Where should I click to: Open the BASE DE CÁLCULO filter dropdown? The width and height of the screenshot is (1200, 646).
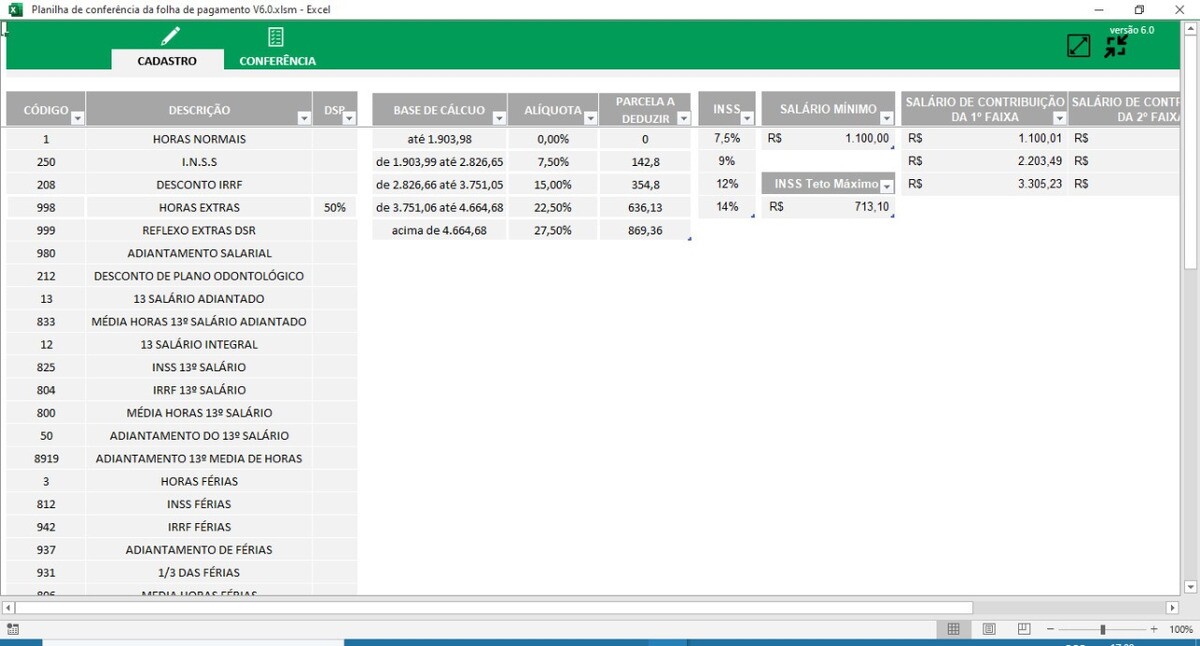[498, 118]
